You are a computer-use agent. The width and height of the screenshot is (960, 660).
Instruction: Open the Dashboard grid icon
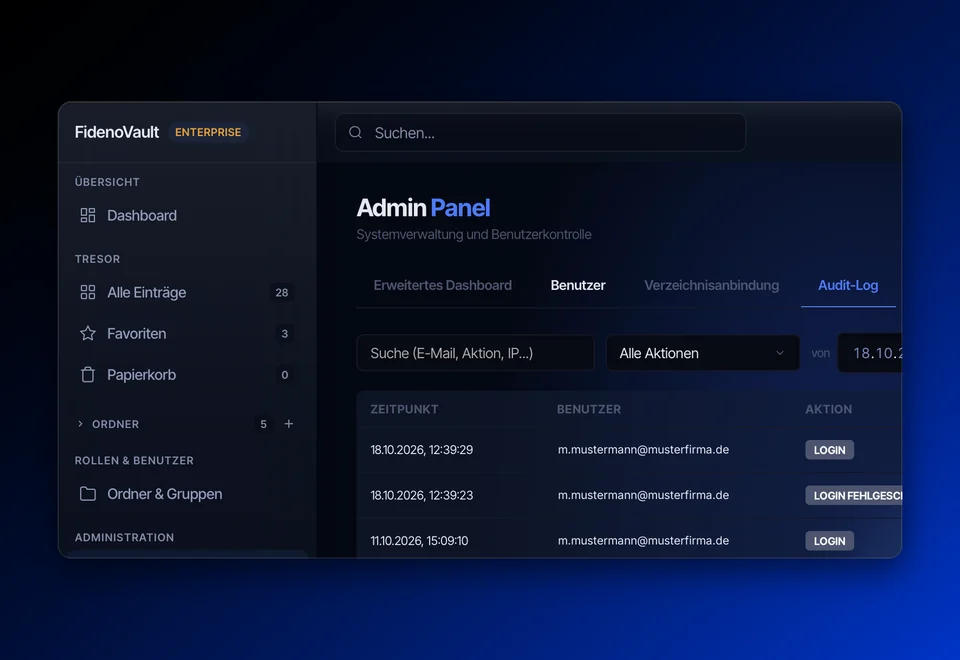point(88,216)
